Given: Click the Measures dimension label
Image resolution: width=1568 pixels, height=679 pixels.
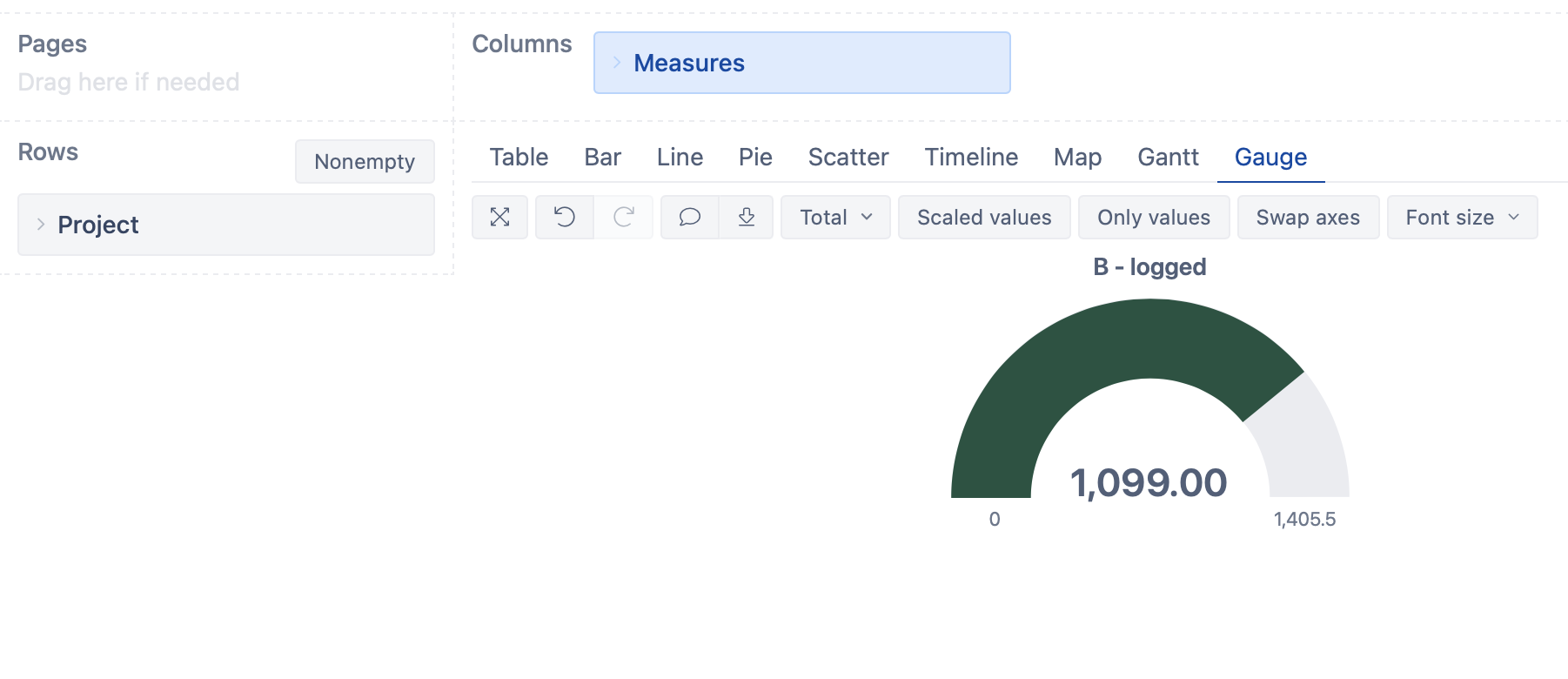Looking at the screenshot, I should click(x=689, y=63).
